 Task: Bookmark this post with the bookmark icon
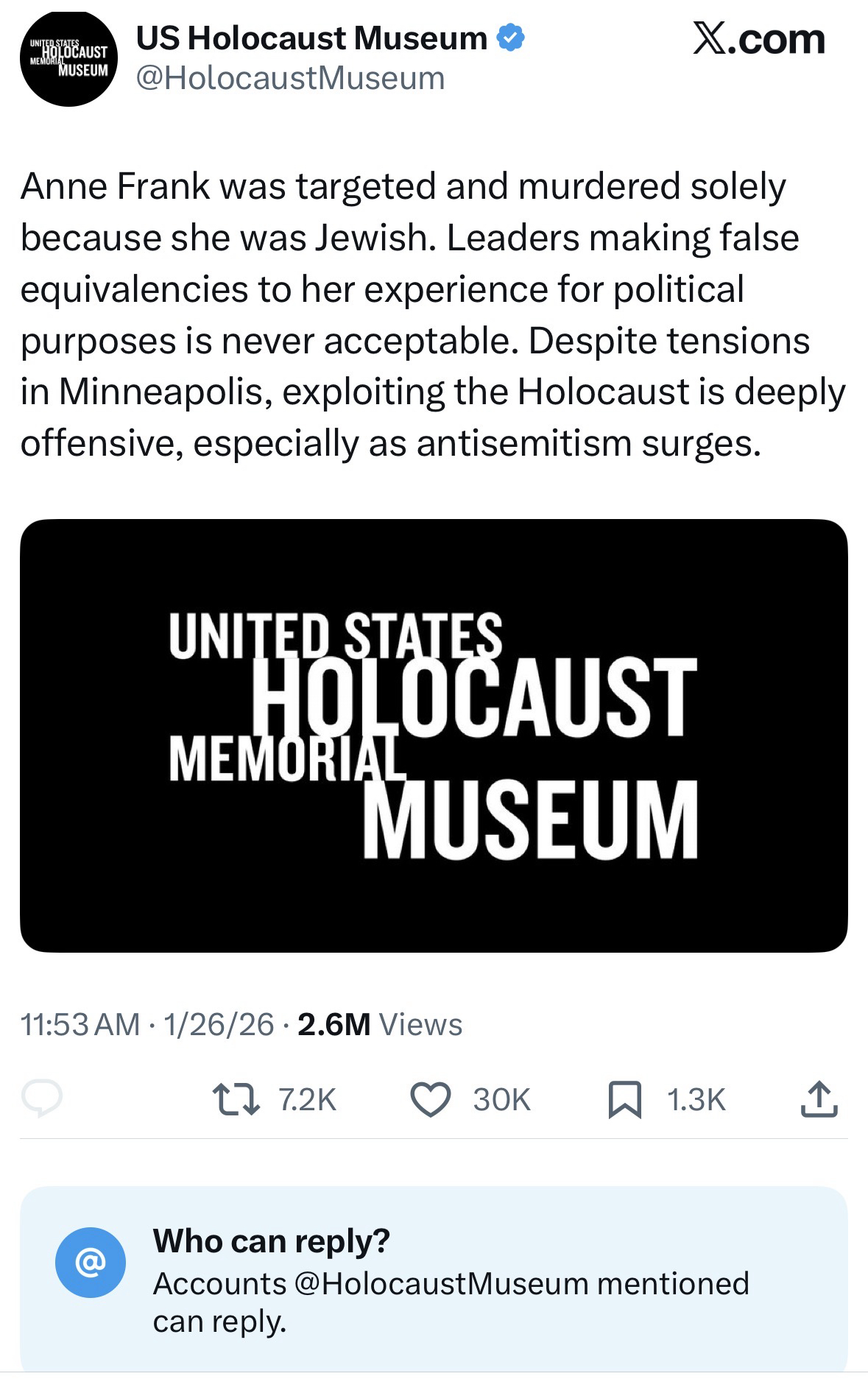(624, 1099)
